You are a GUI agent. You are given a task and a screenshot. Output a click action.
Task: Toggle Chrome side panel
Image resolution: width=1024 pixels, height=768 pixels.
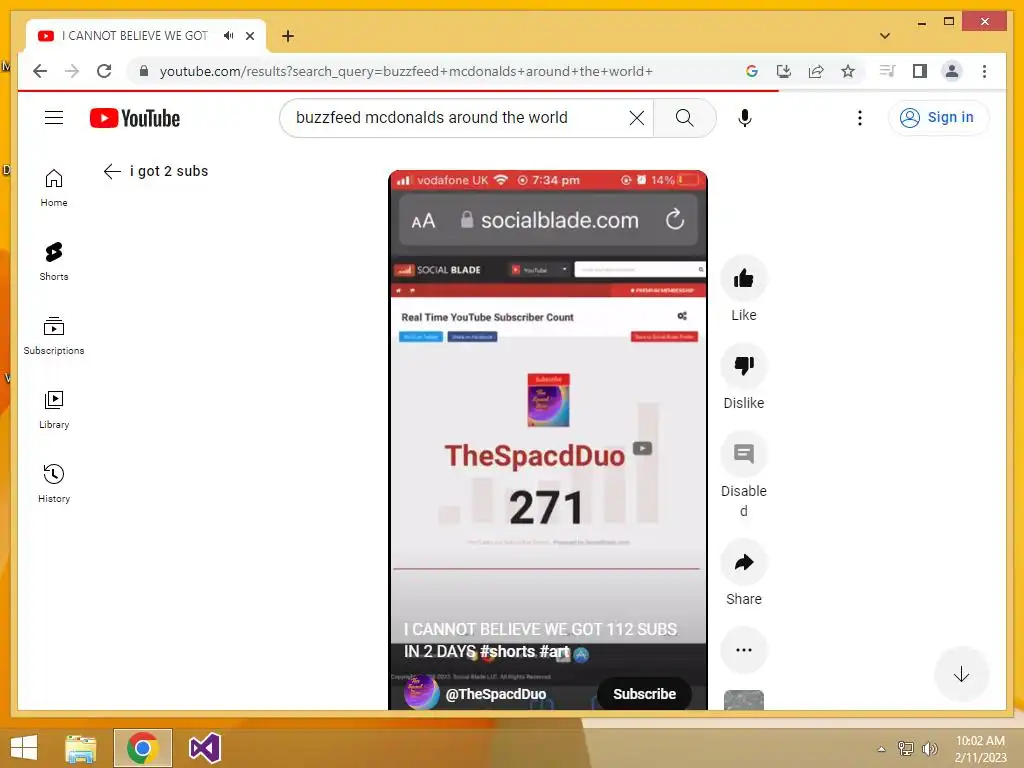click(920, 71)
